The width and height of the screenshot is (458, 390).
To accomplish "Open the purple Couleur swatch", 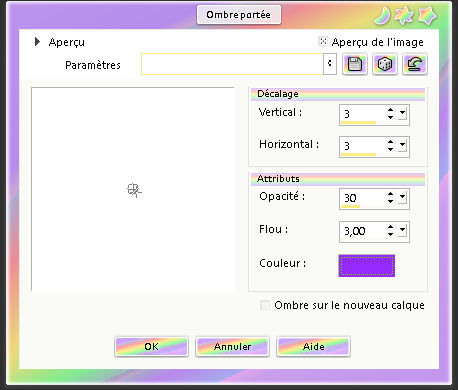I will click(367, 266).
